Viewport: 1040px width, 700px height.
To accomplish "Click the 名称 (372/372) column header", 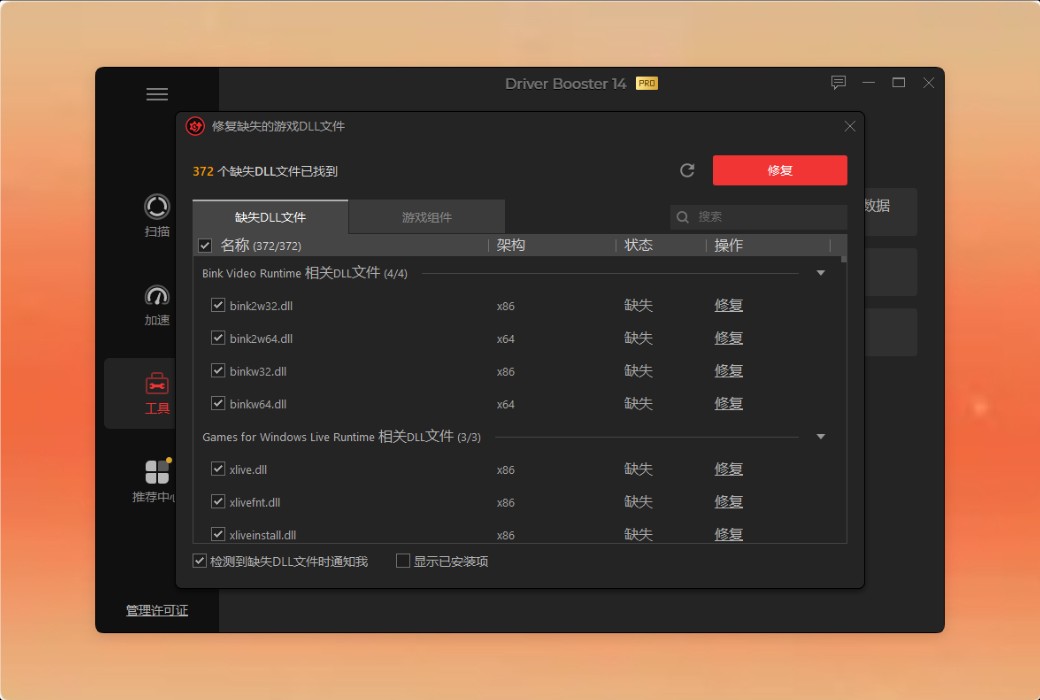I will 261,245.
